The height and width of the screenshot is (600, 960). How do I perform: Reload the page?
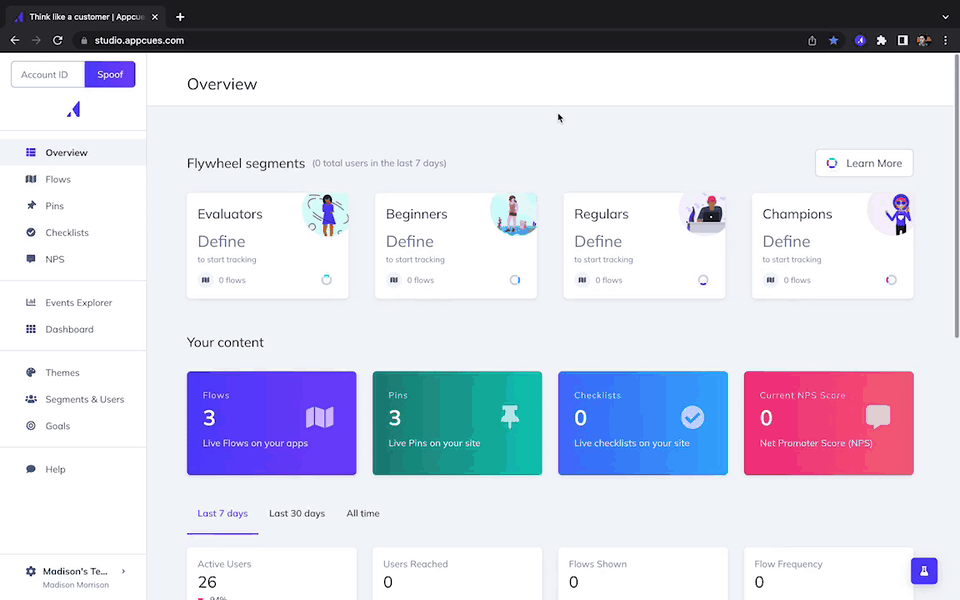click(x=58, y=40)
